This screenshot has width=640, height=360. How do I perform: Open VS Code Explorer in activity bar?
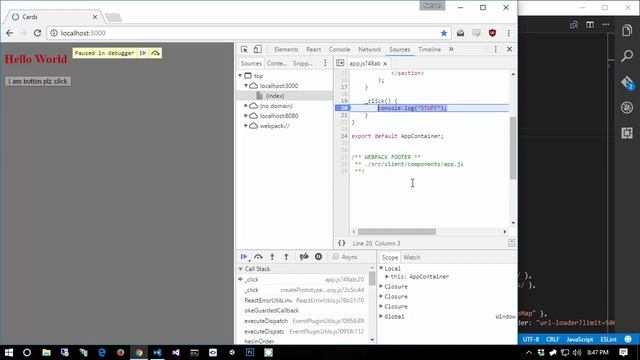[627, 30]
